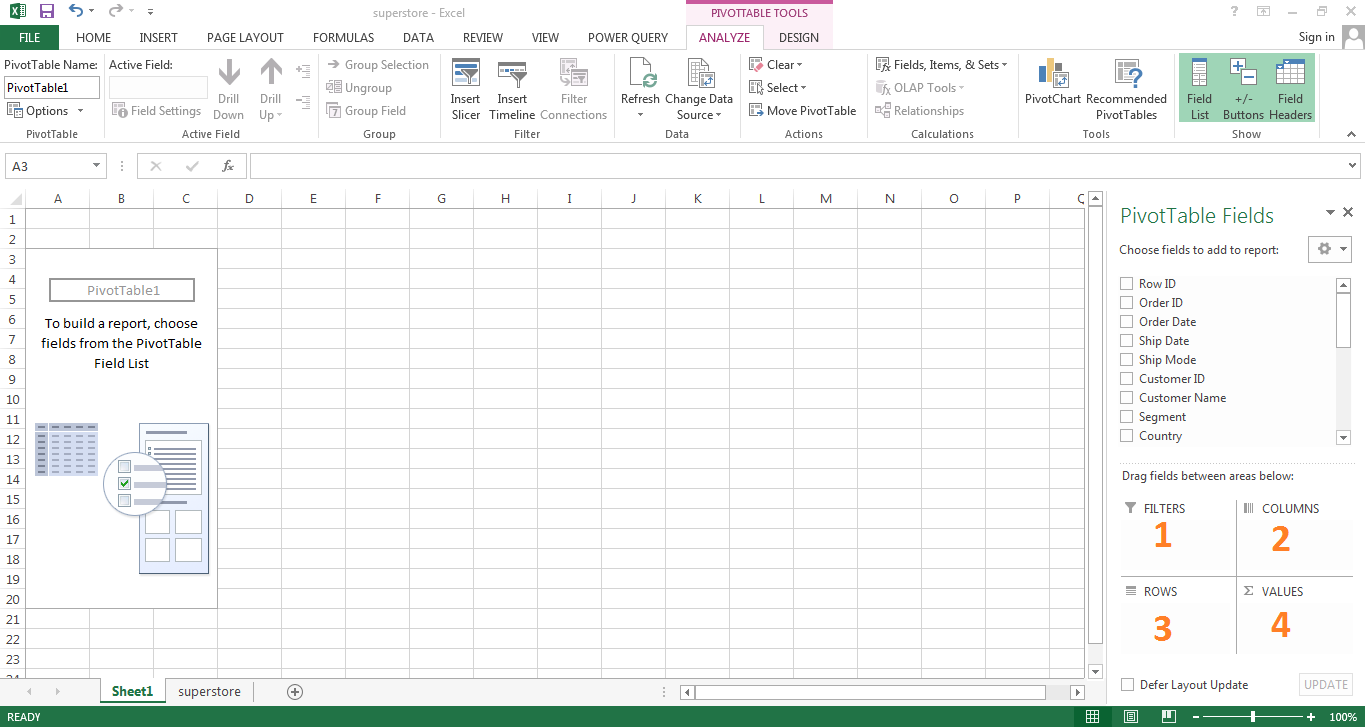Click the Insert Slicer icon
Image resolution: width=1365 pixels, height=727 pixels.
coord(465,75)
